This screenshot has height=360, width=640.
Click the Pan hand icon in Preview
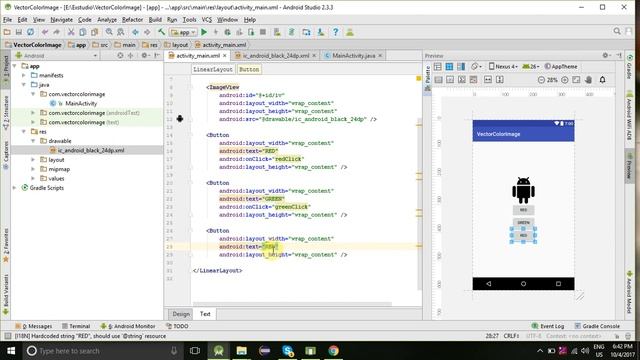pos(588,80)
